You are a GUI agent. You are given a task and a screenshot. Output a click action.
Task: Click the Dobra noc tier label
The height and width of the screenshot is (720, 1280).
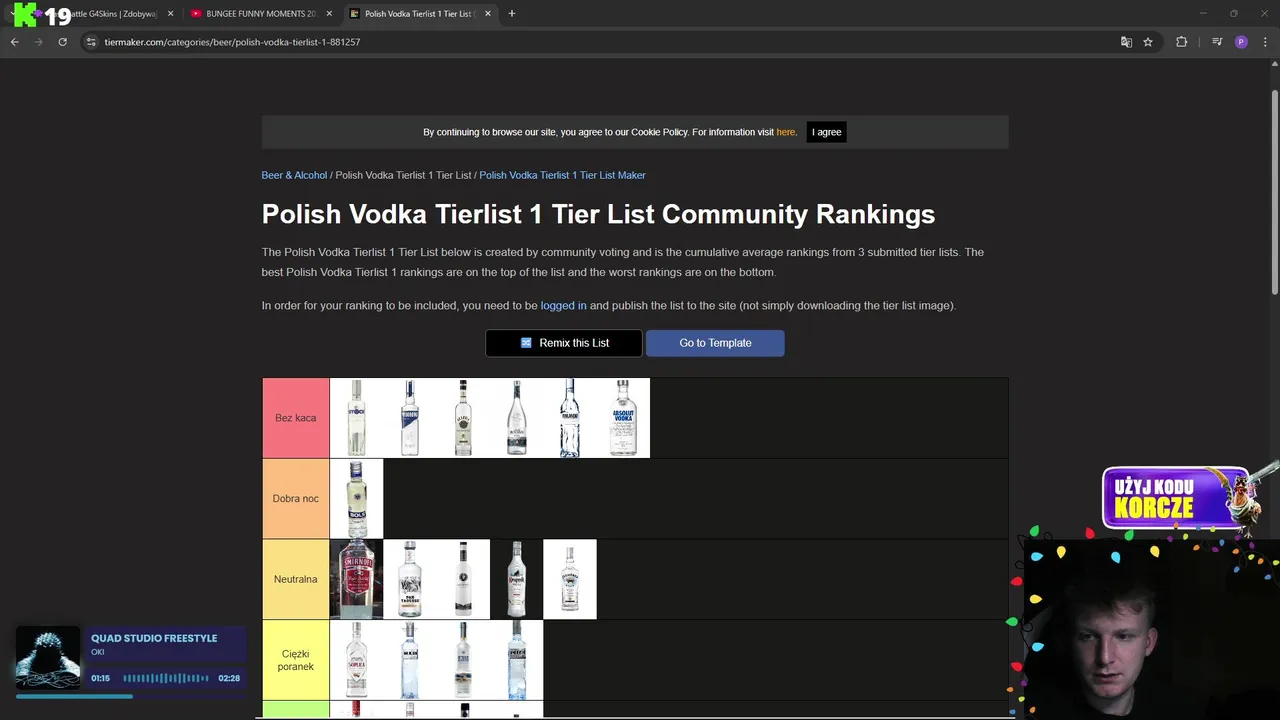(x=296, y=498)
